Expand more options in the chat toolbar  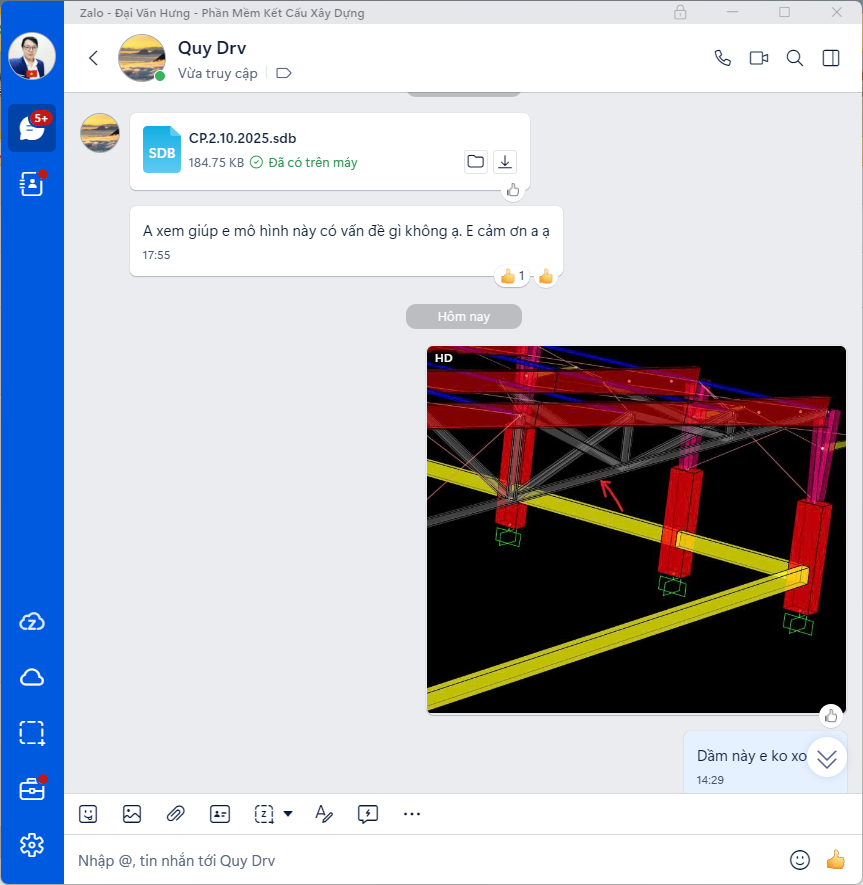412,814
